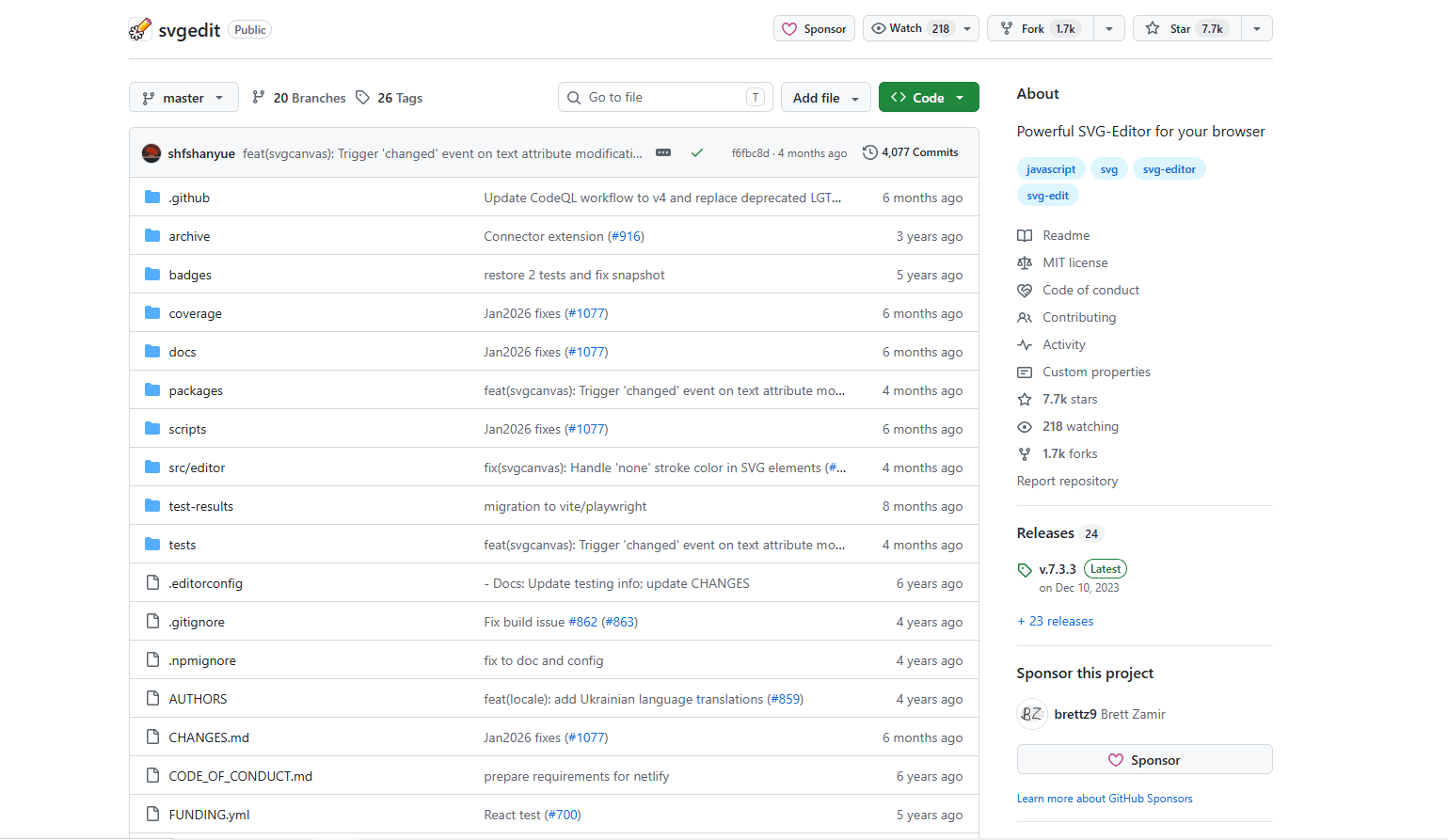Open issue #862 link
The image size is (1448, 840).
click(583, 622)
